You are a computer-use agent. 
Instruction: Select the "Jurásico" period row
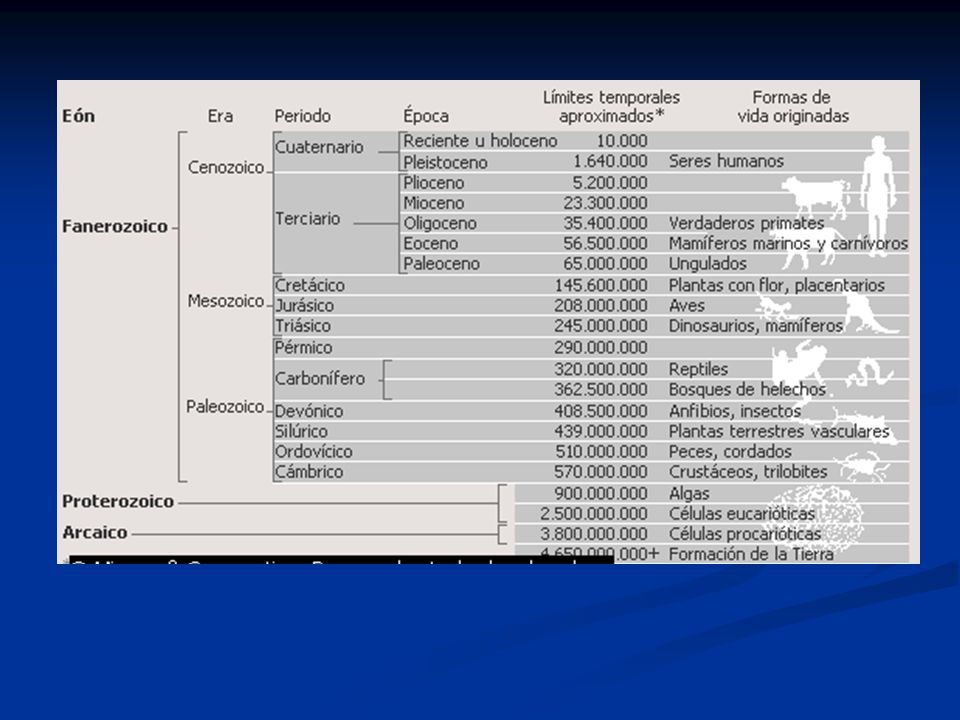tap(591, 306)
